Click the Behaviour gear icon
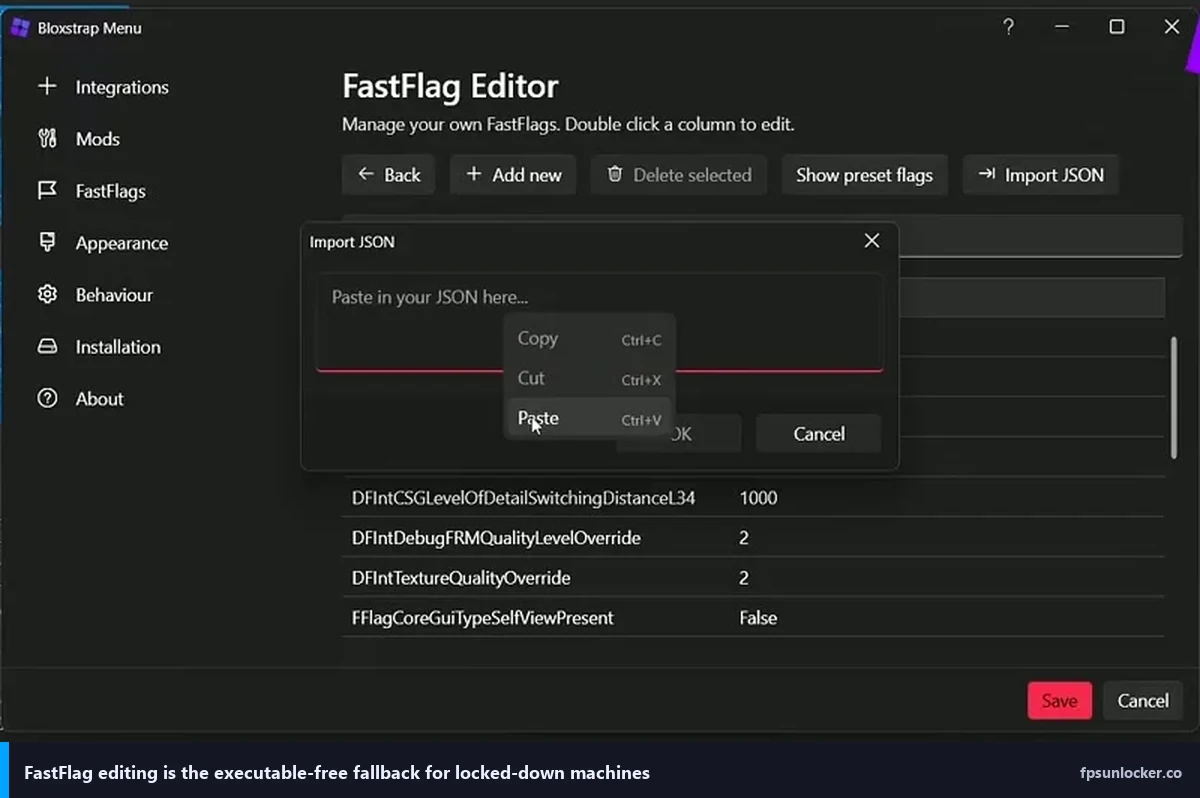The image size is (1200, 798). tap(47, 295)
